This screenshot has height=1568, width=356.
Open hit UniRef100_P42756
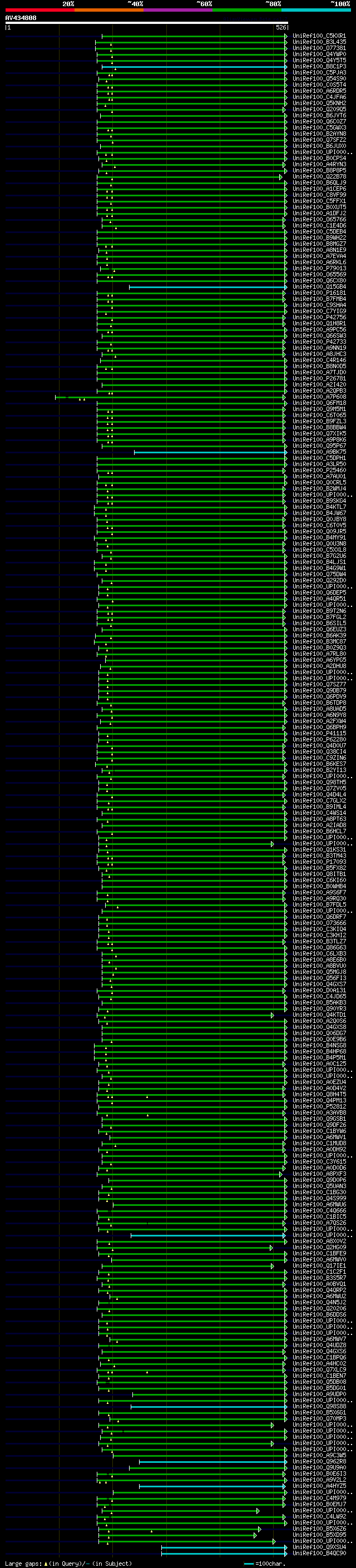point(319,317)
